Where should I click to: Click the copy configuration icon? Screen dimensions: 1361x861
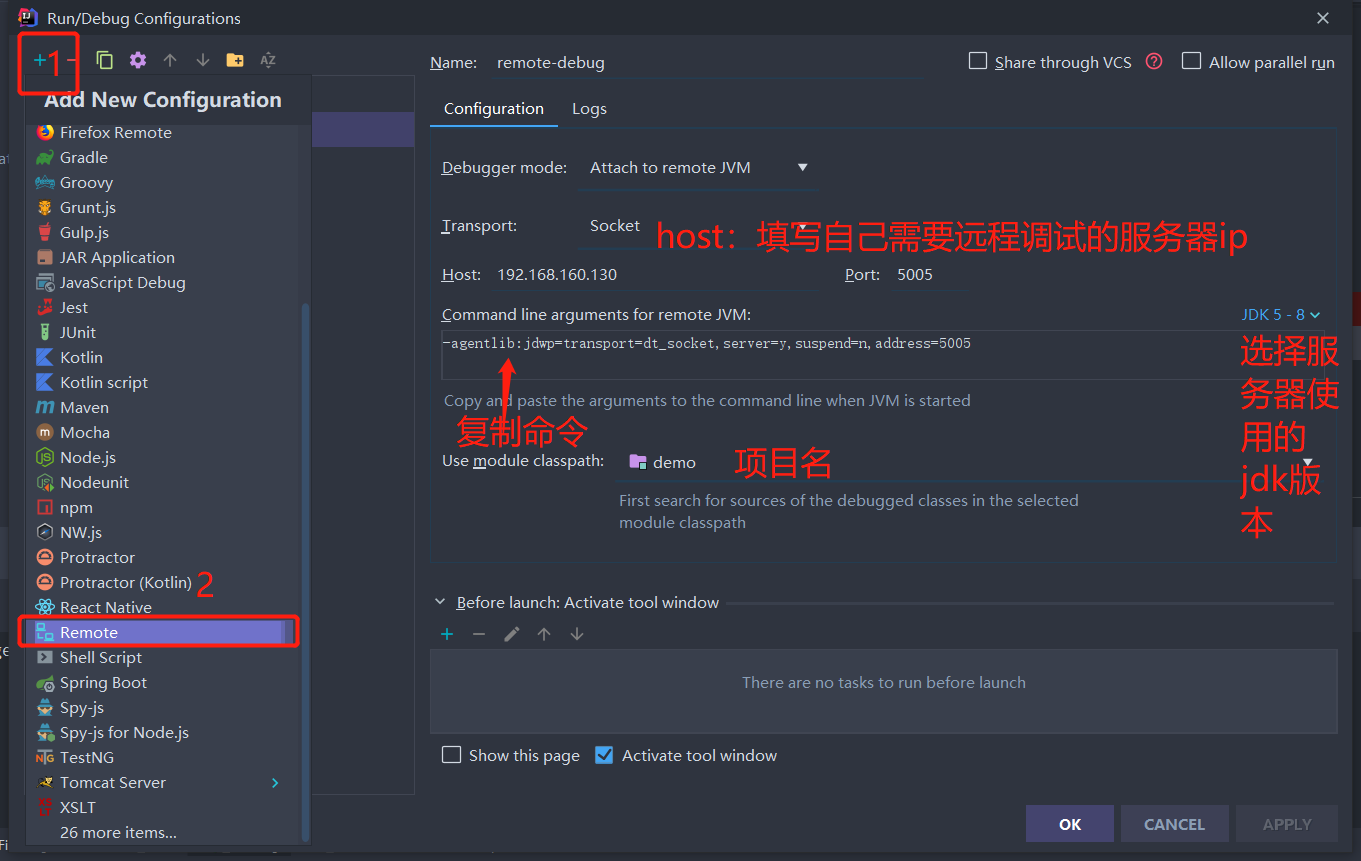[104, 59]
